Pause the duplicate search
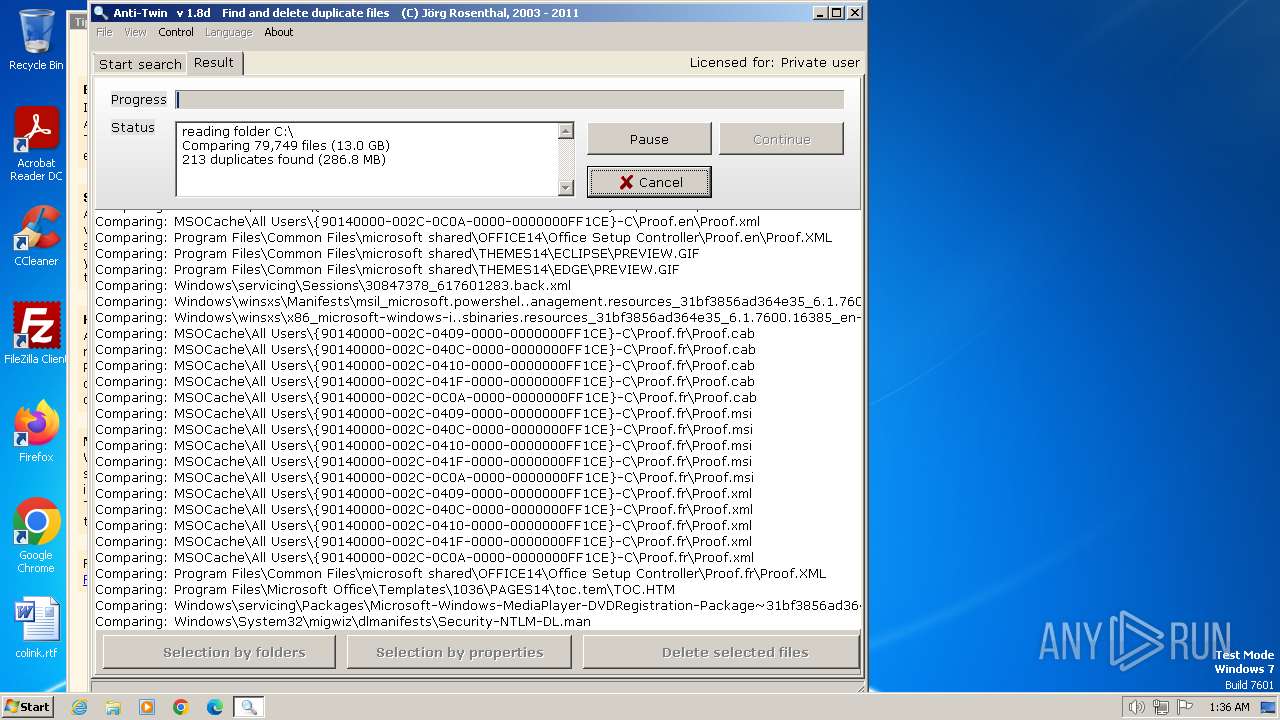The width and height of the screenshot is (1280, 720). pyautogui.click(x=649, y=139)
